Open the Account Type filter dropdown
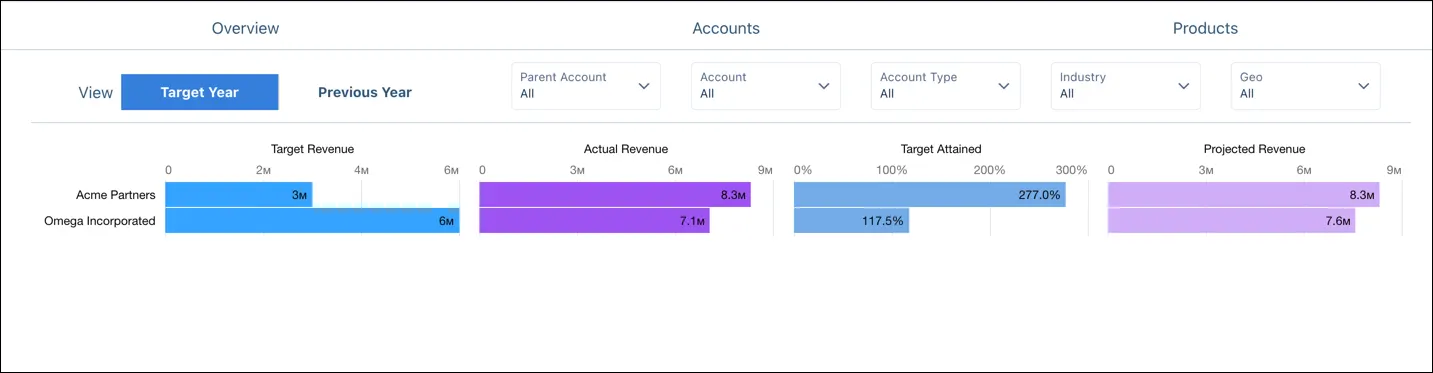 click(x=946, y=86)
